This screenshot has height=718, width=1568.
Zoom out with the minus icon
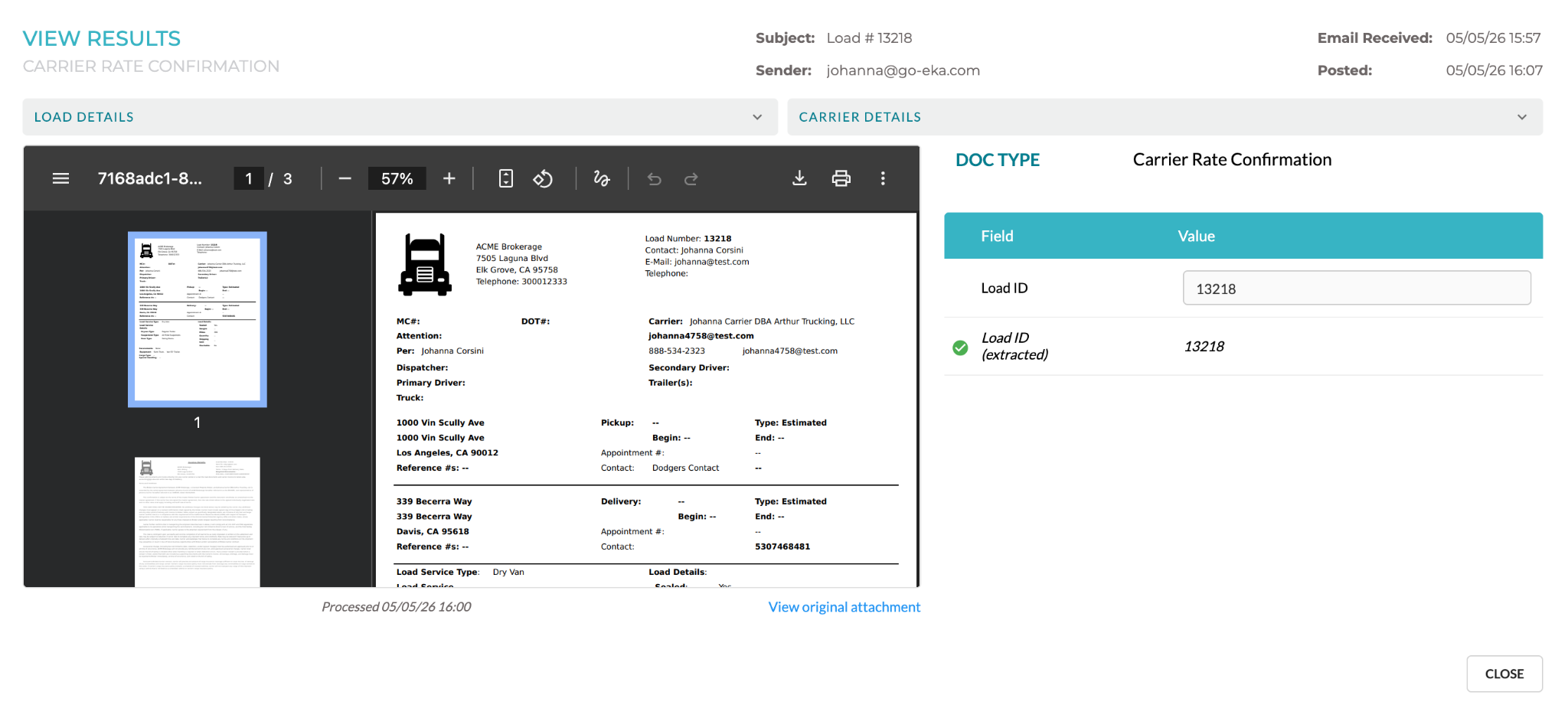point(345,178)
